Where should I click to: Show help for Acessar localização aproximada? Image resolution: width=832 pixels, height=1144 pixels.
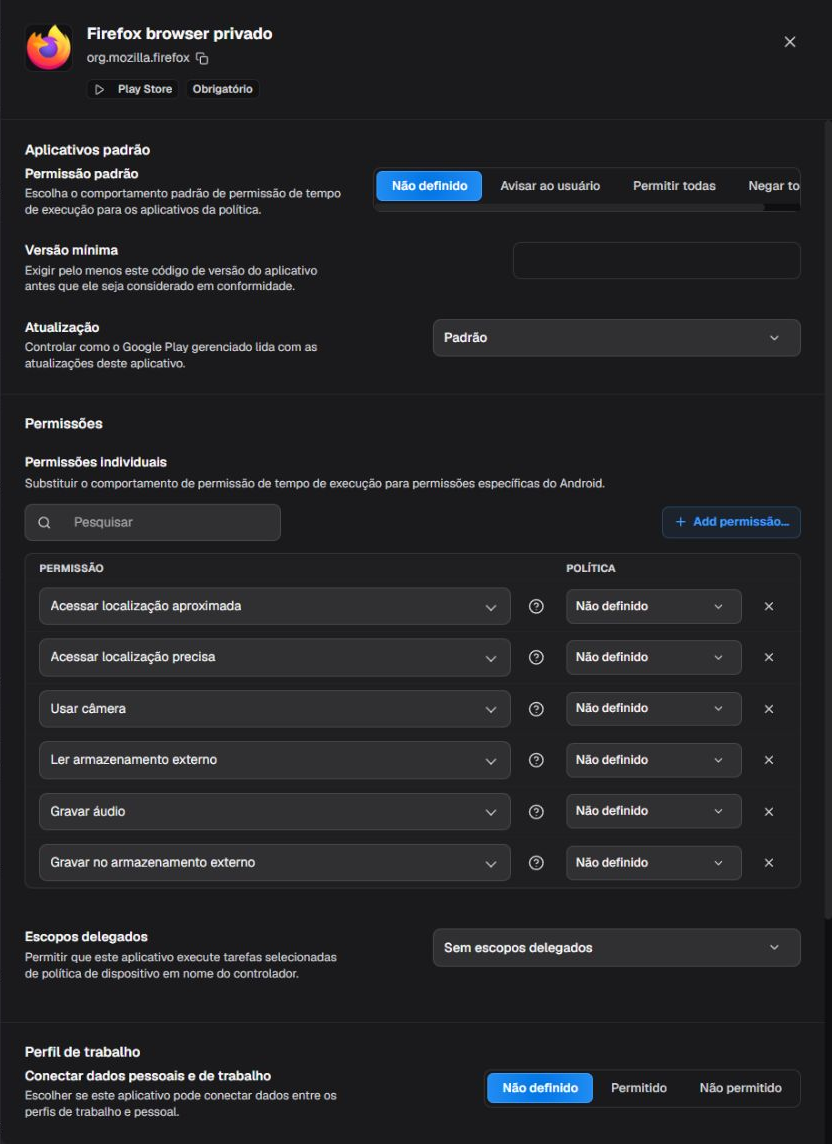(536, 606)
